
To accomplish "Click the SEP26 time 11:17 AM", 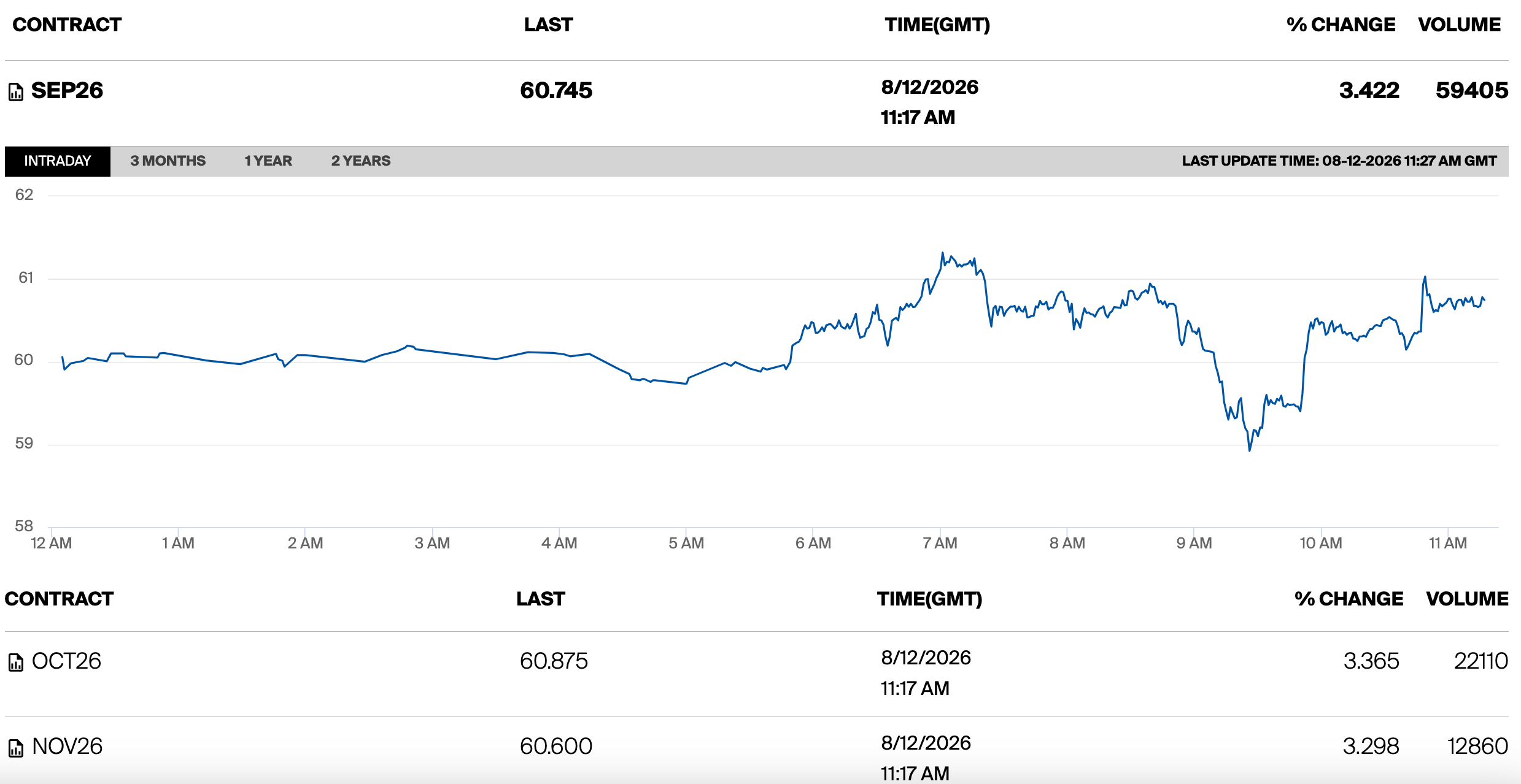I will coord(918,118).
